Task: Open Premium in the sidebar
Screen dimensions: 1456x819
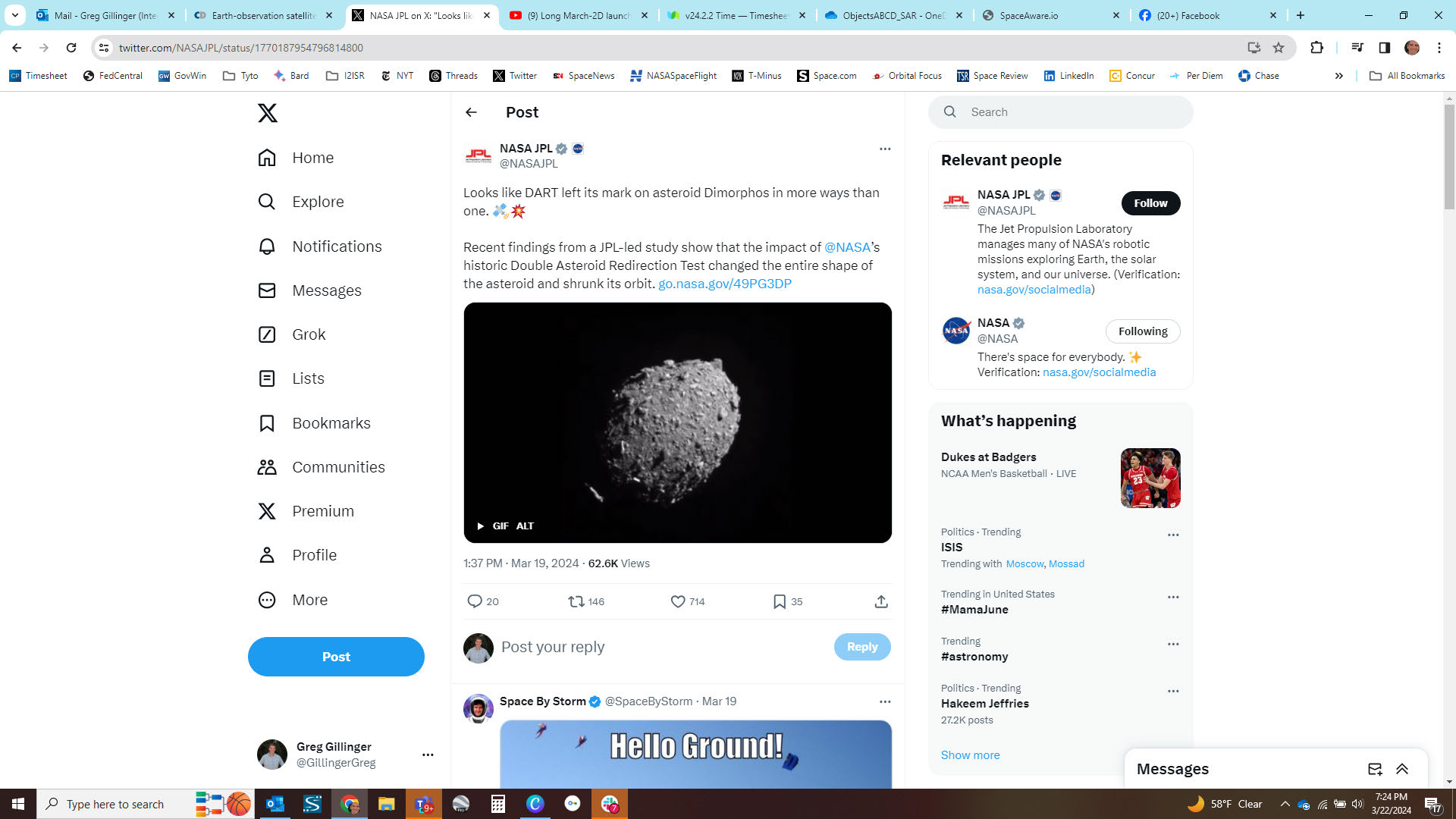Action: pos(306,511)
